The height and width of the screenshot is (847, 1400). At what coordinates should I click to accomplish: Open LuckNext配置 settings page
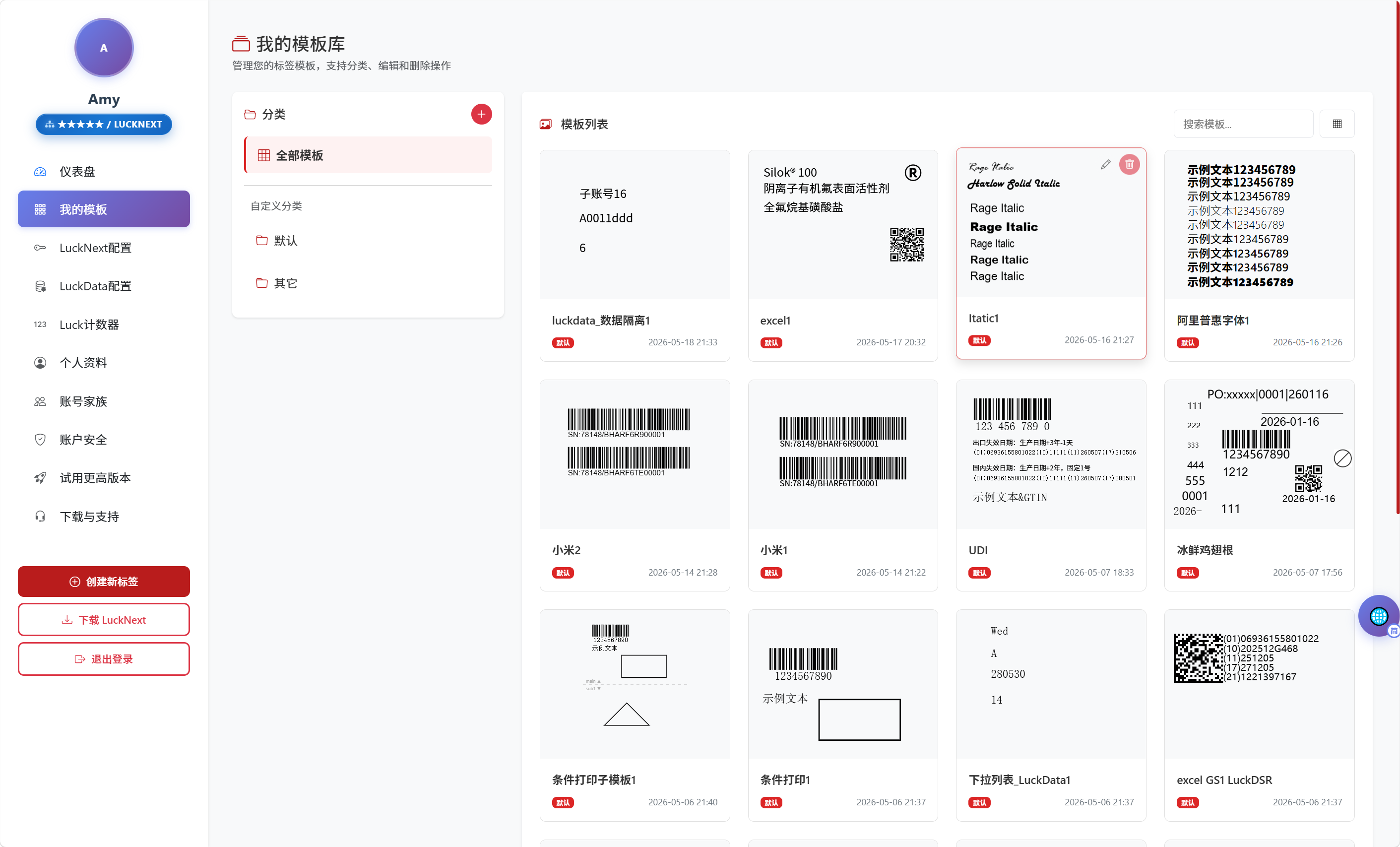click(103, 247)
